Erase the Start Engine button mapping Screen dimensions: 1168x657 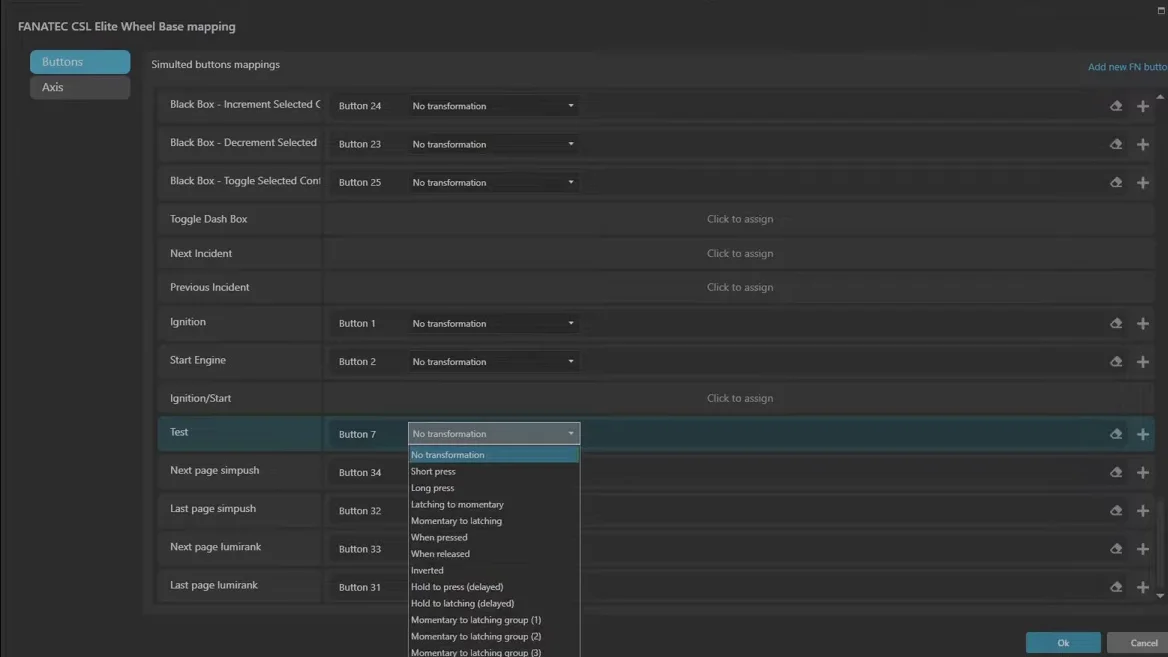pos(1116,361)
